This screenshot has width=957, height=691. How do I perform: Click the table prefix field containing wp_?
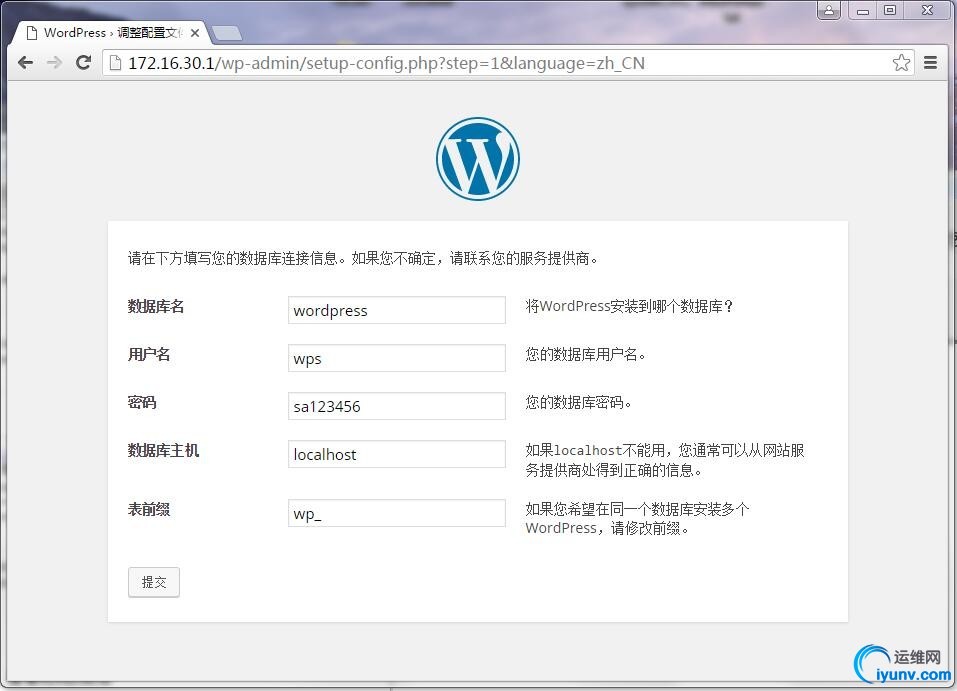(x=397, y=513)
